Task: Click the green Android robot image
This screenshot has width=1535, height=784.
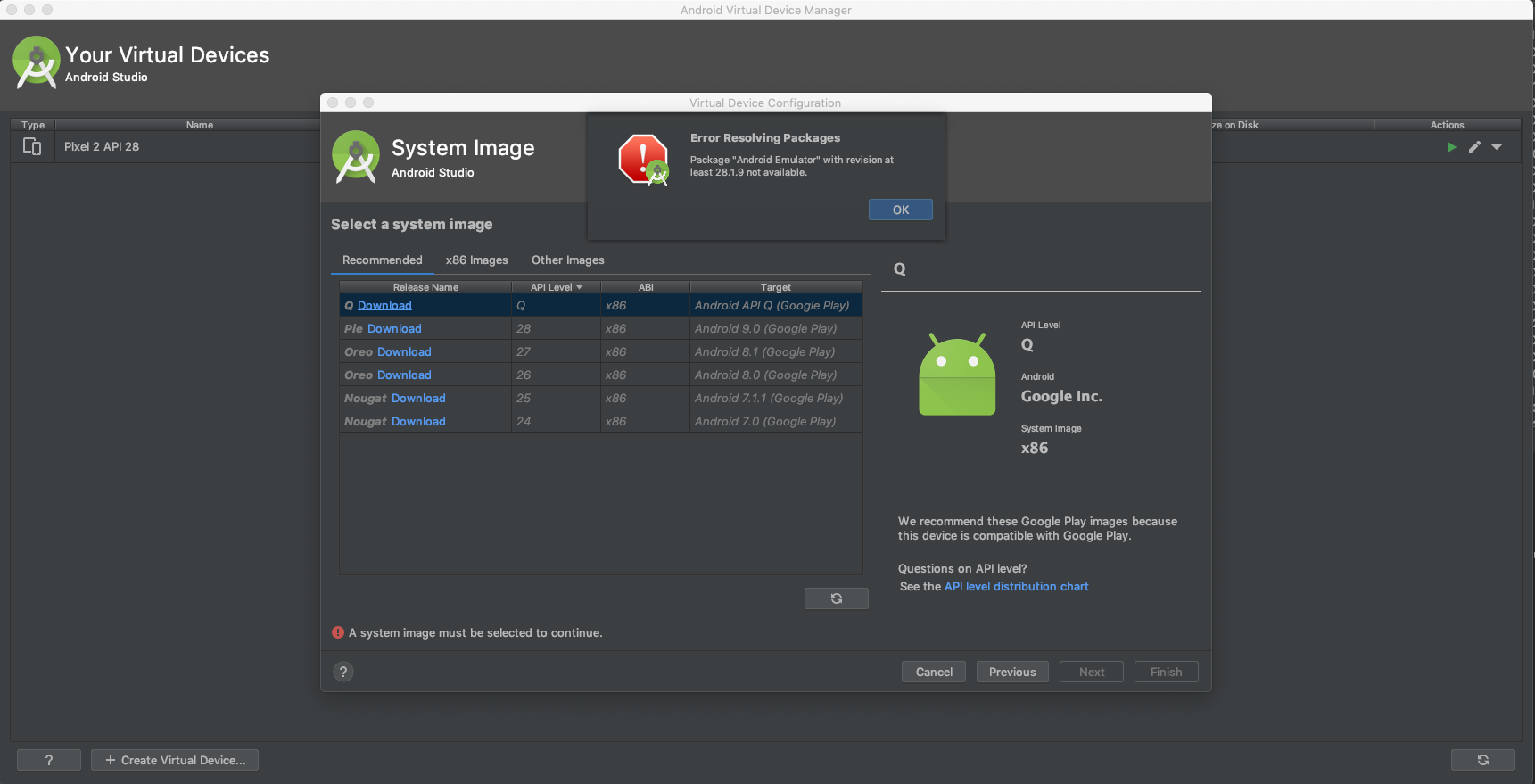Action: coord(957,375)
